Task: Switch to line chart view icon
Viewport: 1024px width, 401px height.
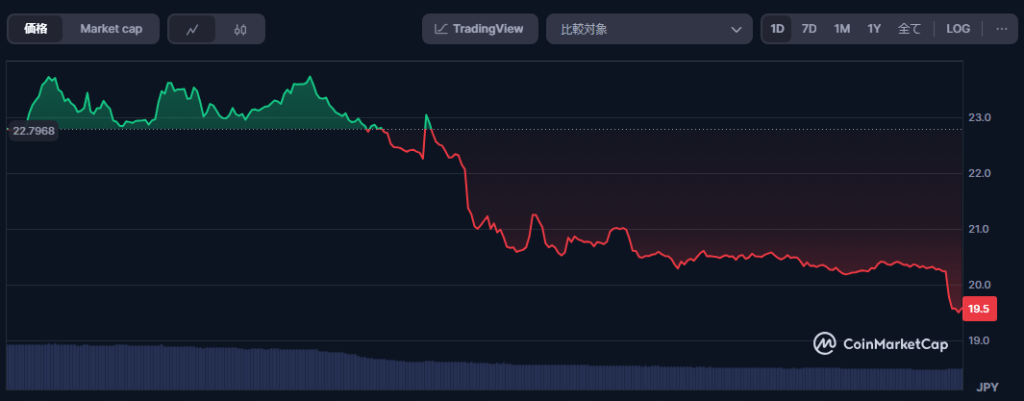Action: click(x=193, y=29)
